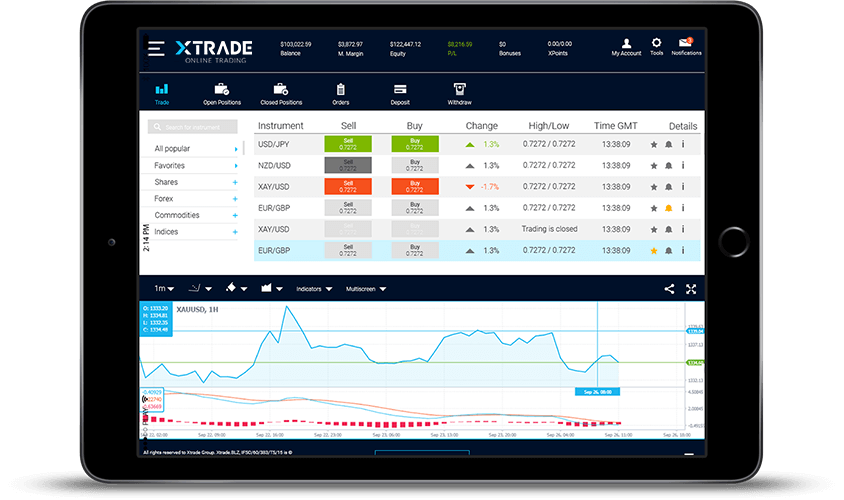Open the info icon for USD/JPY
Image resolution: width=844 pixels, height=500 pixels.
683,144
